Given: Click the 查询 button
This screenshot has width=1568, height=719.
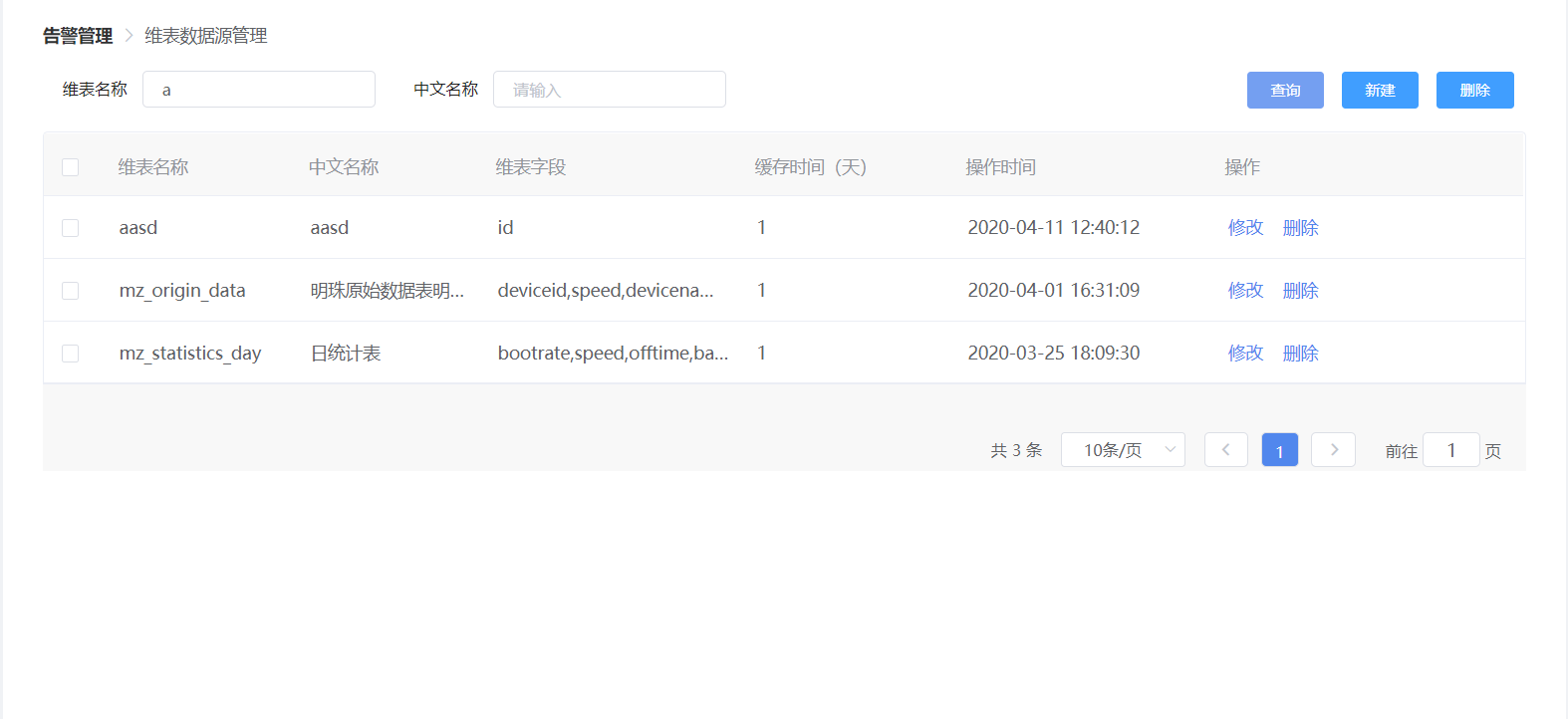Looking at the screenshot, I should [1285, 90].
